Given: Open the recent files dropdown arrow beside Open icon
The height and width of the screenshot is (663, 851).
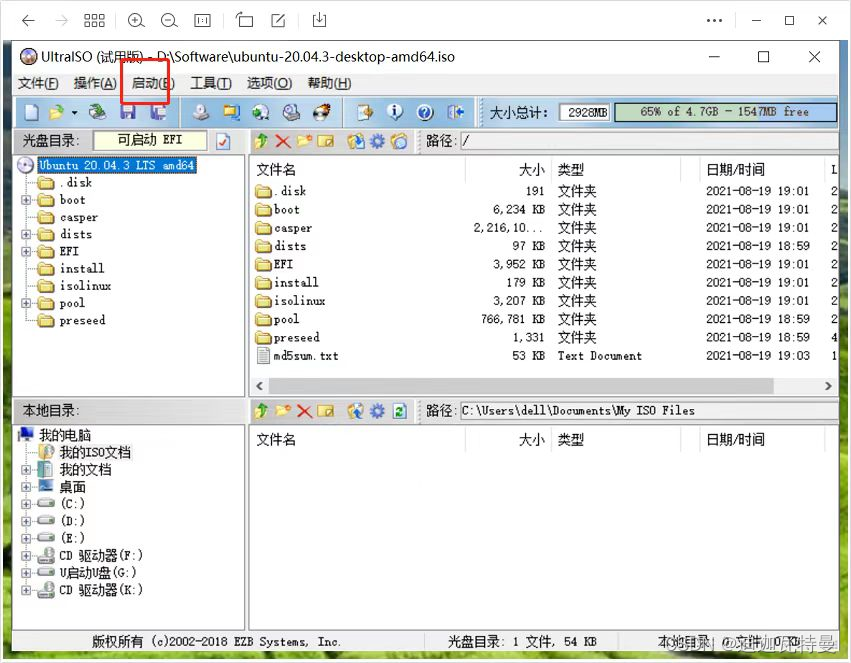Looking at the screenshot, I should click(74, 113).
